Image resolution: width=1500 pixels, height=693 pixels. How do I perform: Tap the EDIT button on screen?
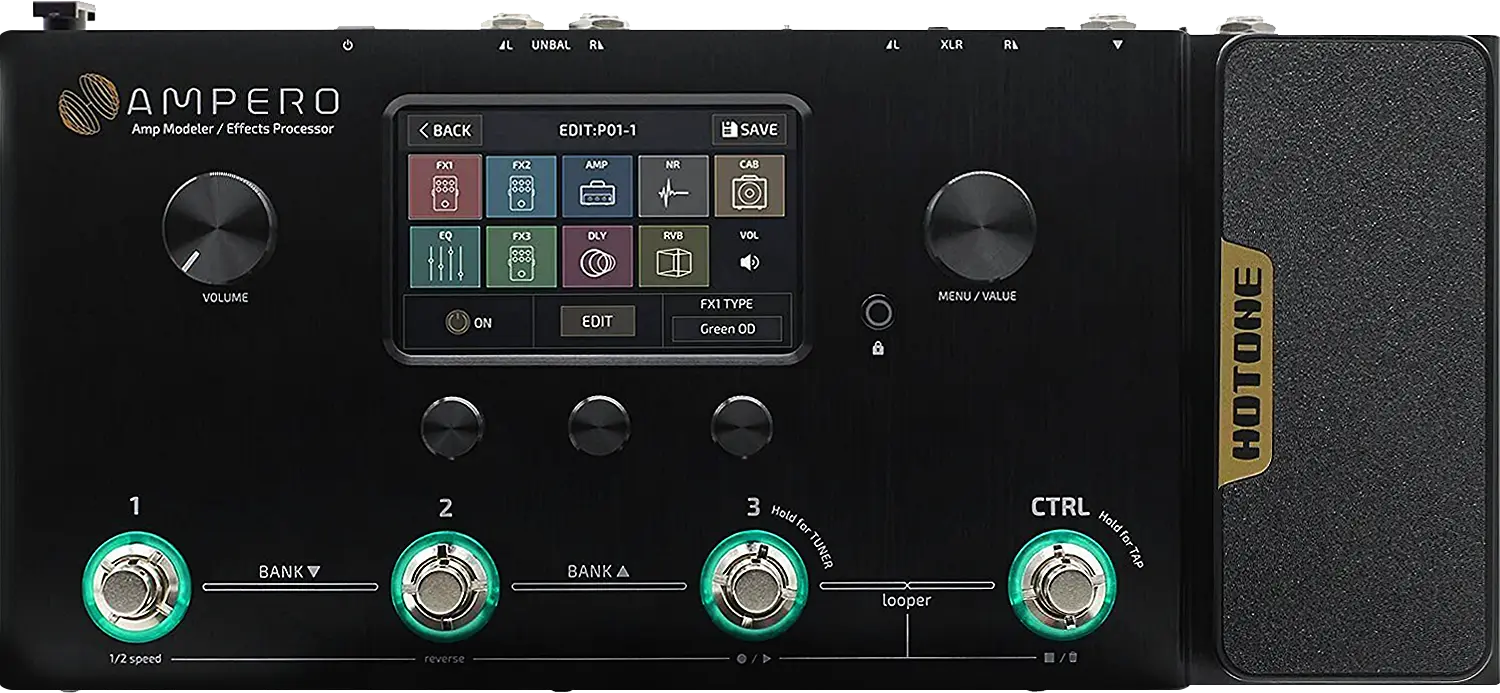(x=597, y=321)
